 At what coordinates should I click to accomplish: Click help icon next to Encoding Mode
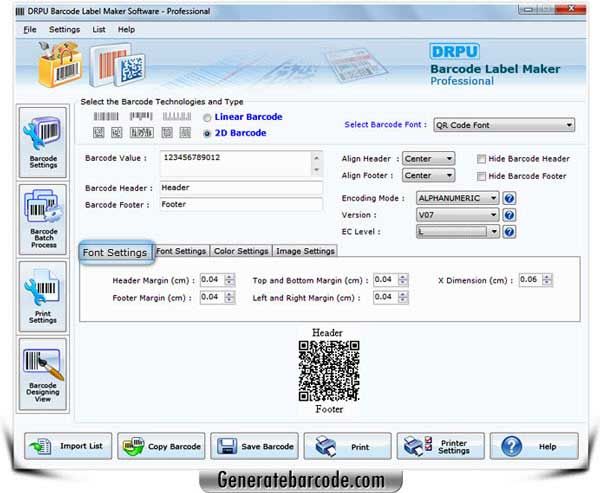point(509,198)
